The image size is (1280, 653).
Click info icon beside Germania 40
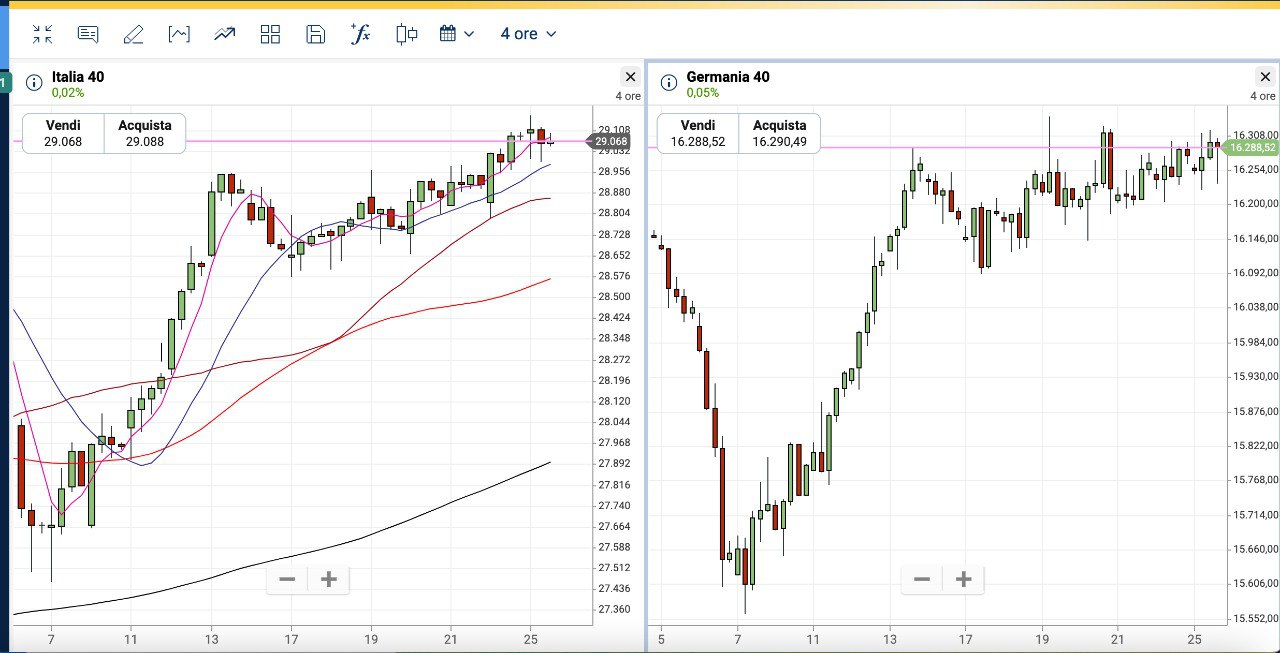[667, 82]
